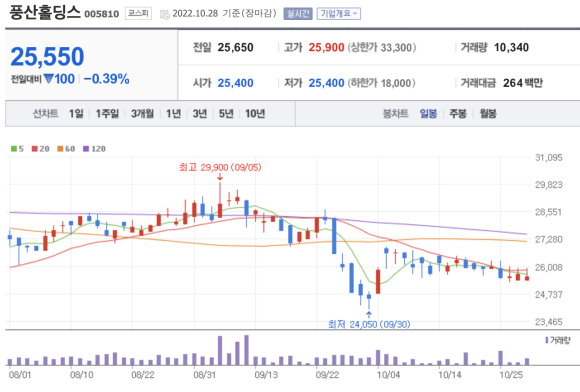Select the 3년 line chart tab

[200, 114]
